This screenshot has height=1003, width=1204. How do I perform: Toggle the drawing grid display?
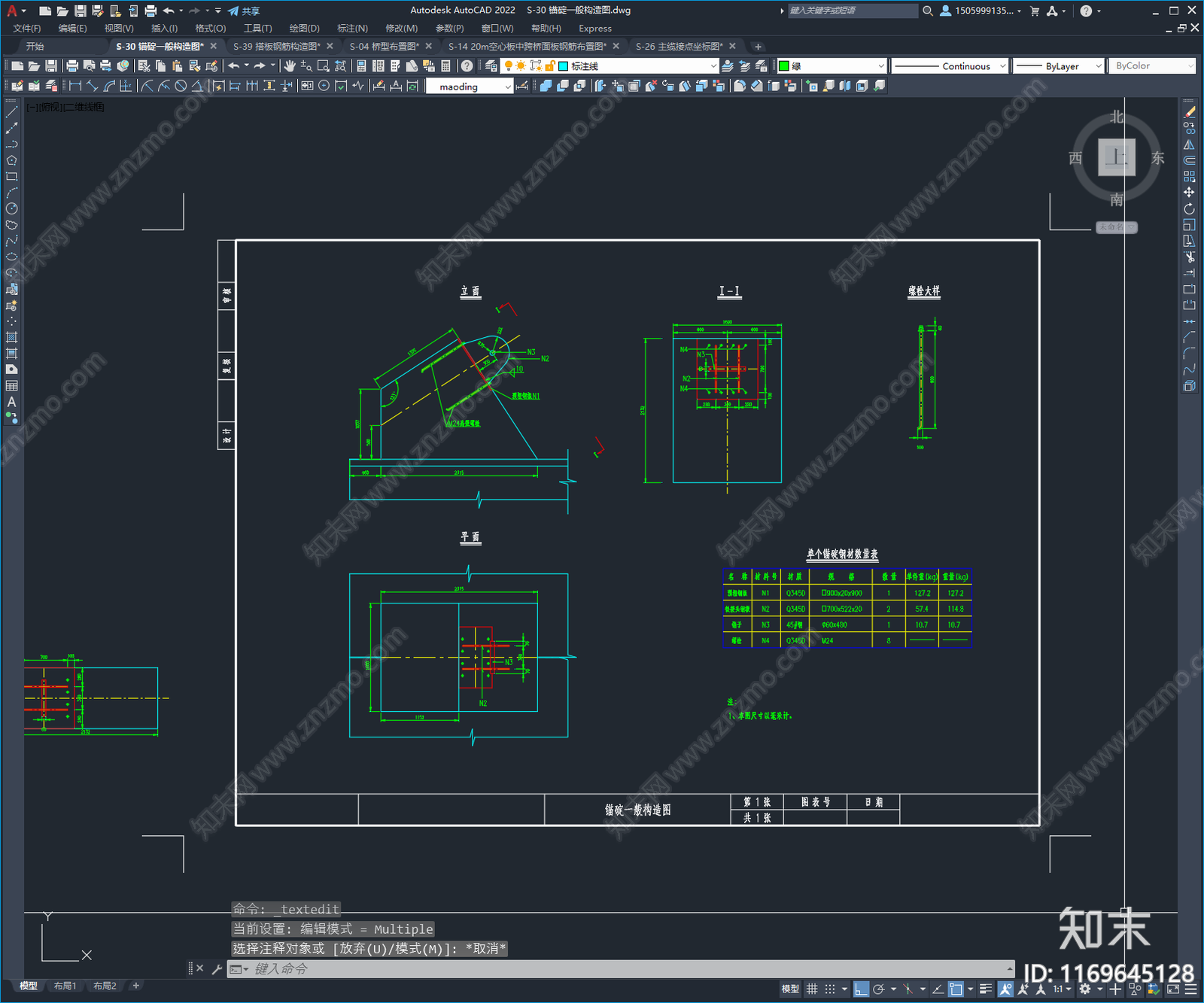pos(812,989)
